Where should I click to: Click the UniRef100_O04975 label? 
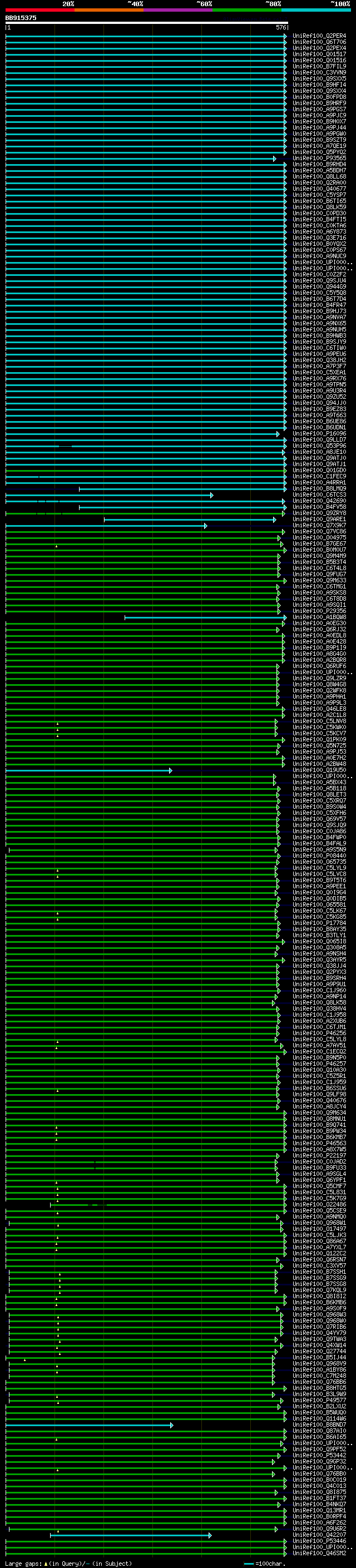tap(319, 537)
